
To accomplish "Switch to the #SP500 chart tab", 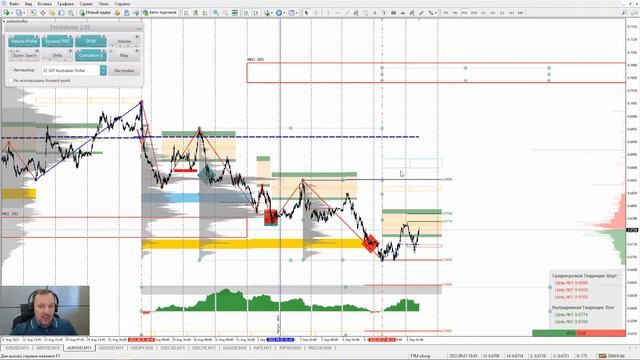I will tap(289, 348).
